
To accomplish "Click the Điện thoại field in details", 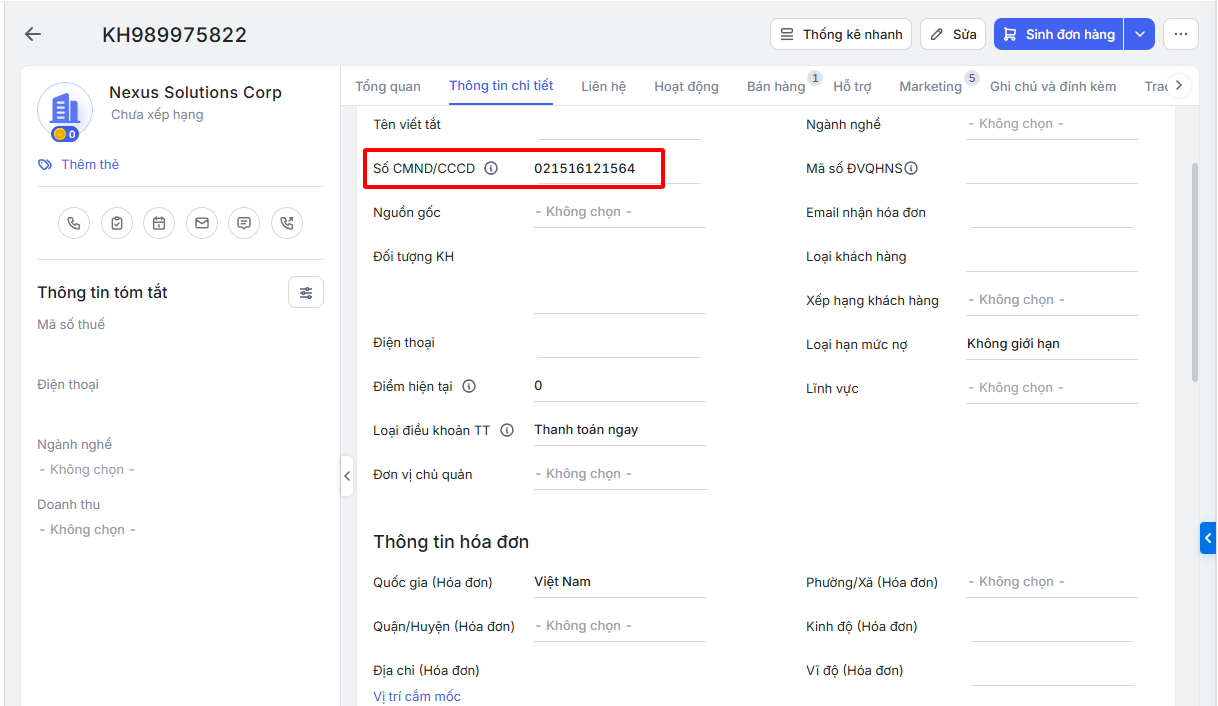I will click(619, 343).
